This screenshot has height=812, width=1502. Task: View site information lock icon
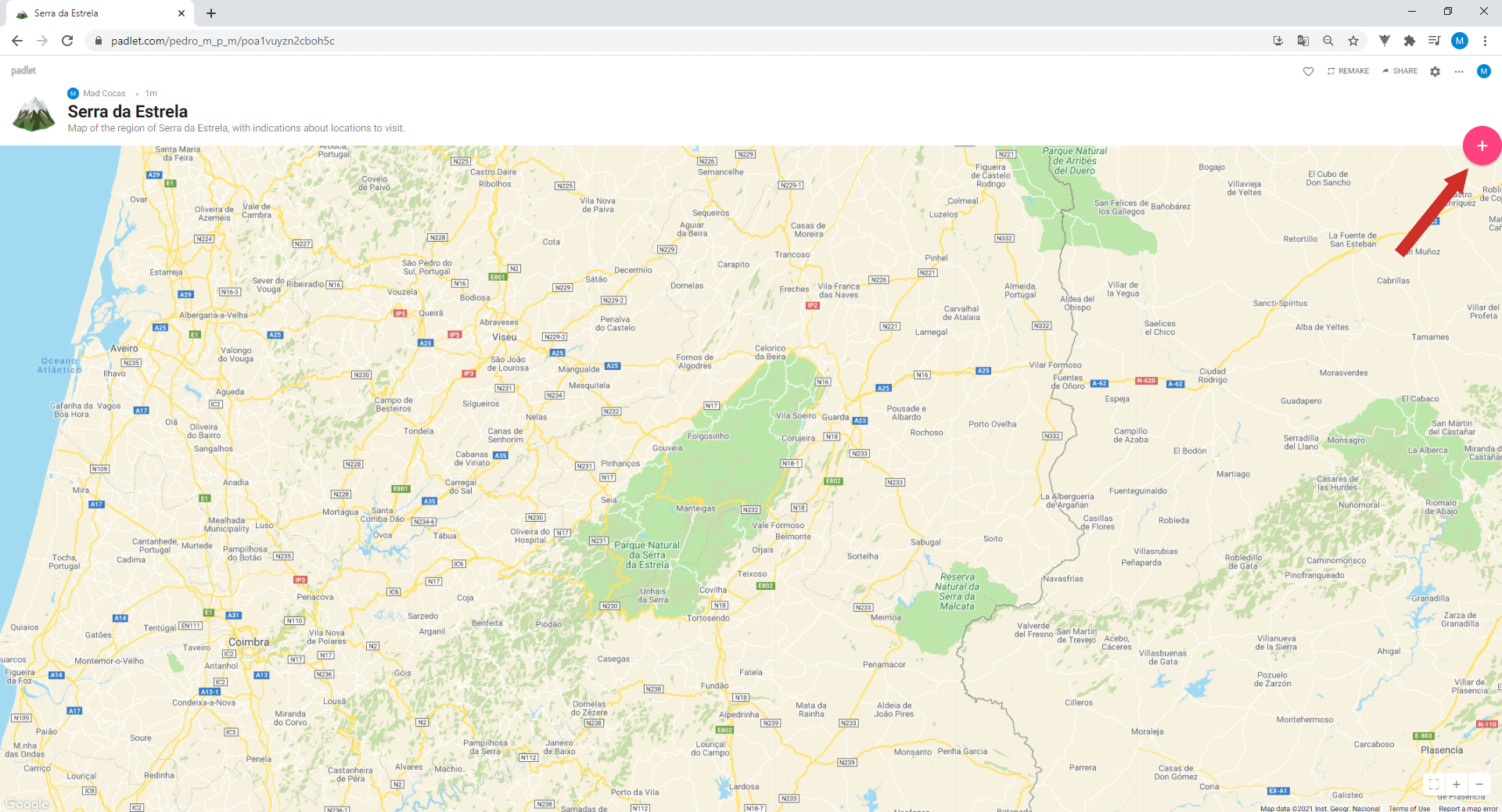98,41
